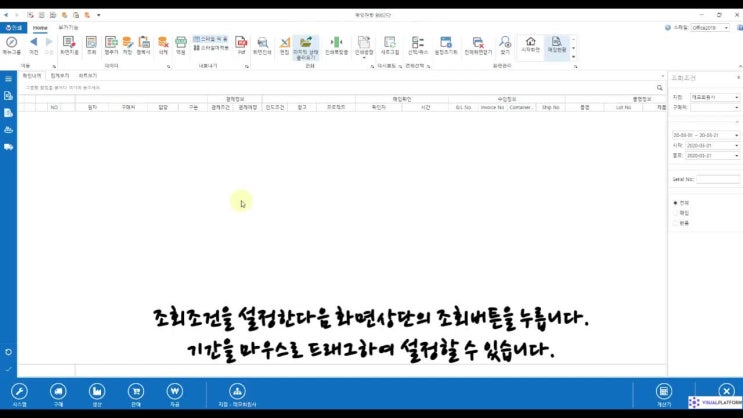
Task: Expand the screen gallery more arrow
Action: (x=574, y=57)
